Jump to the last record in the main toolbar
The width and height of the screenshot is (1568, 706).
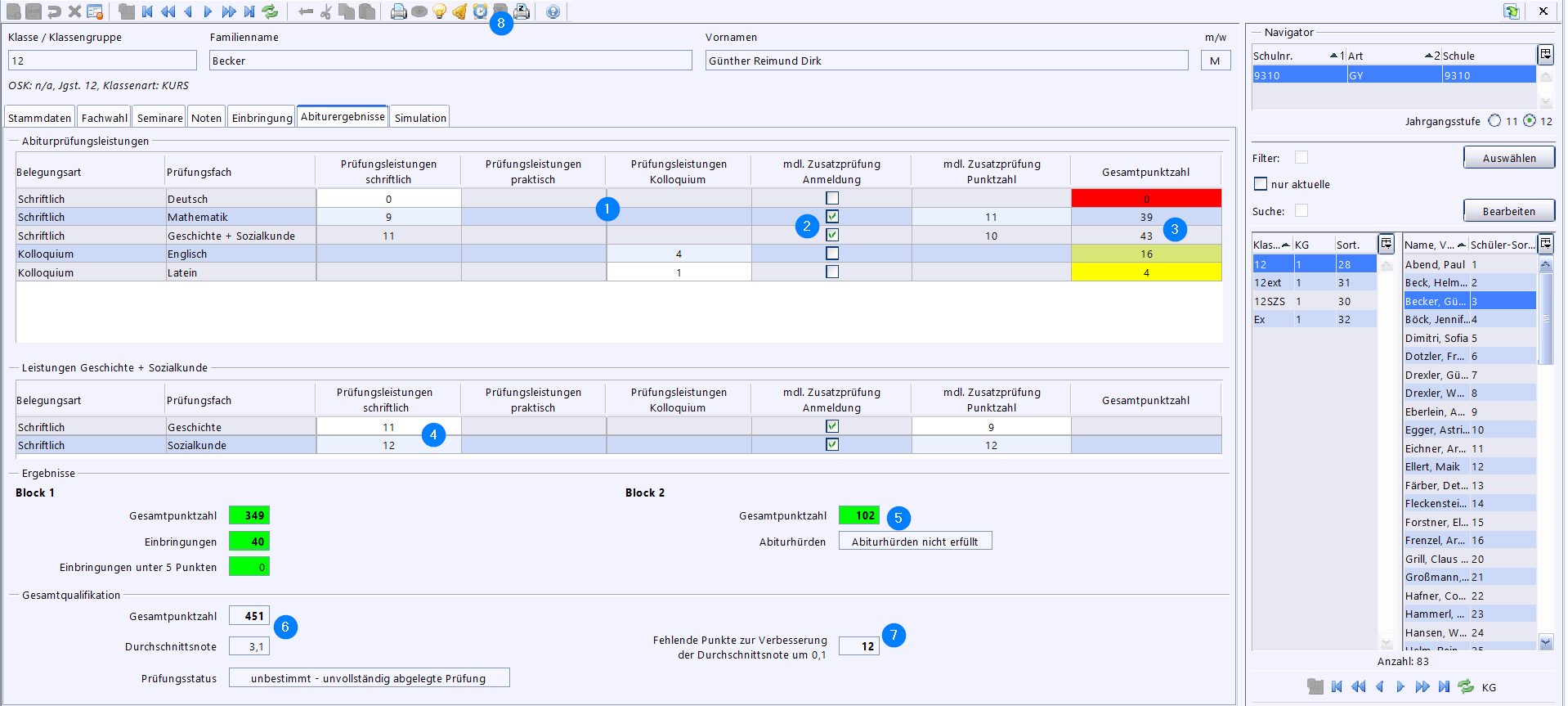[x=249, y=11]
